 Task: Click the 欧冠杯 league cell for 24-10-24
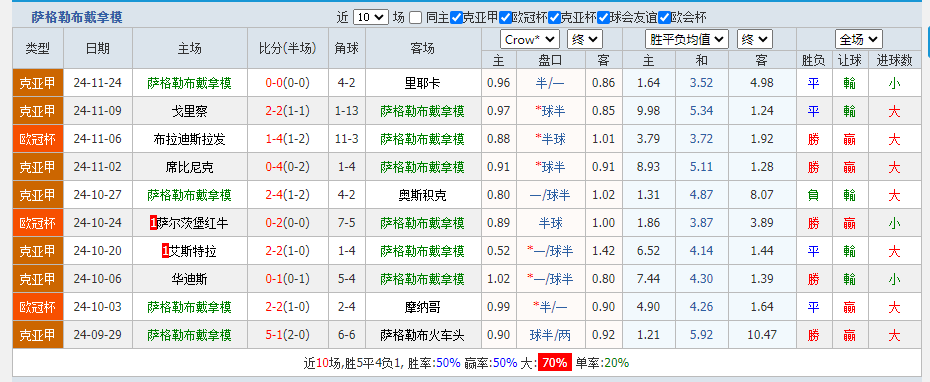37,223
